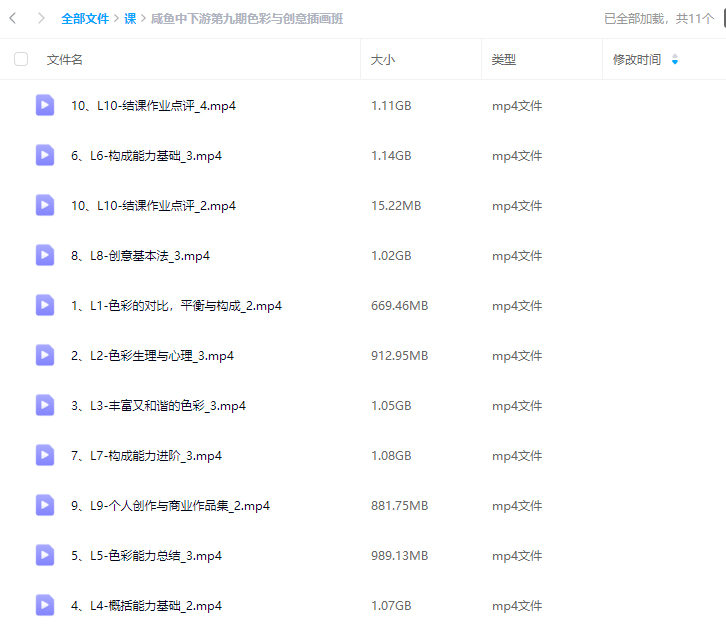
Task: Go forward with the right arrow
Action: click(x=40, y=18)
